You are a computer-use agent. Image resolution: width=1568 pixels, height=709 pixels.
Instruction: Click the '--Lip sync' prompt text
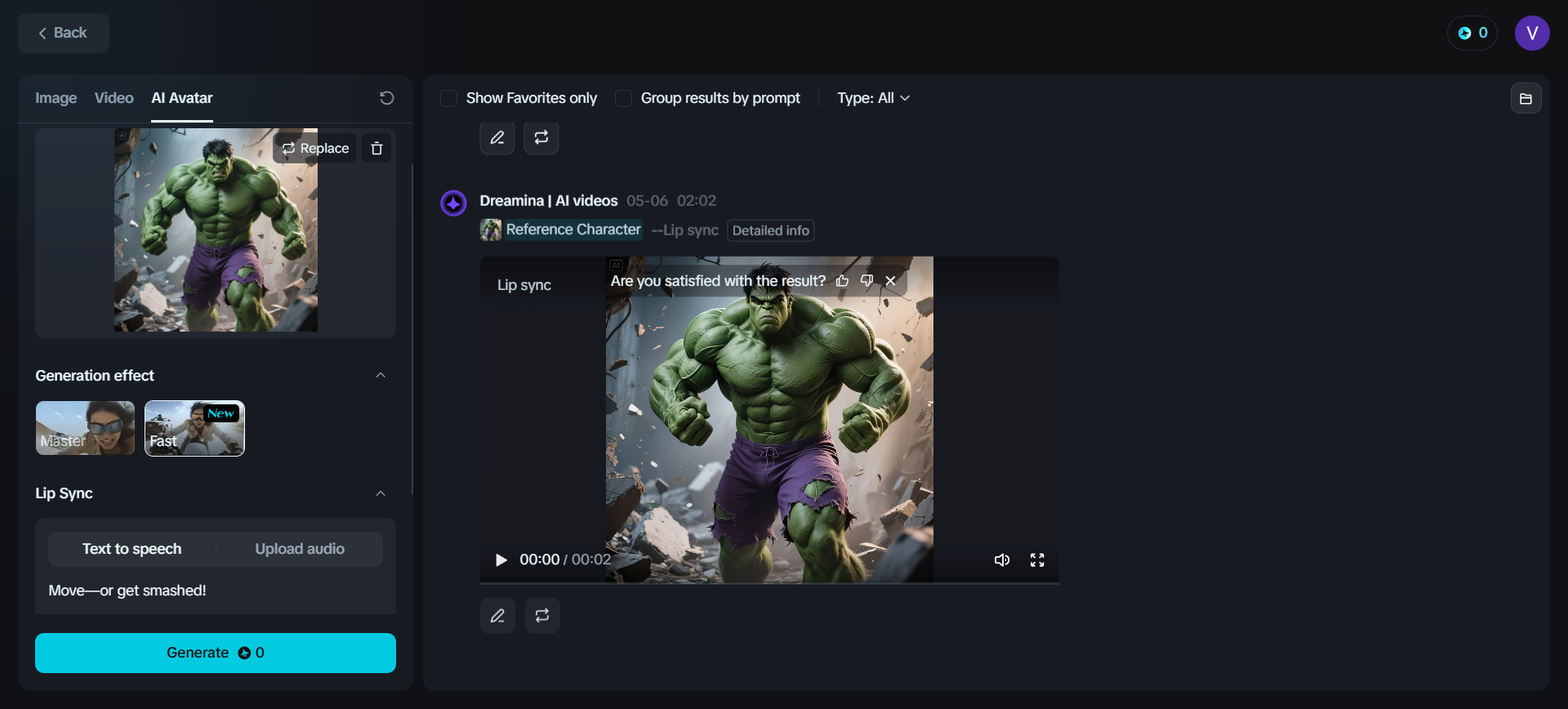(x=685, y=230)
